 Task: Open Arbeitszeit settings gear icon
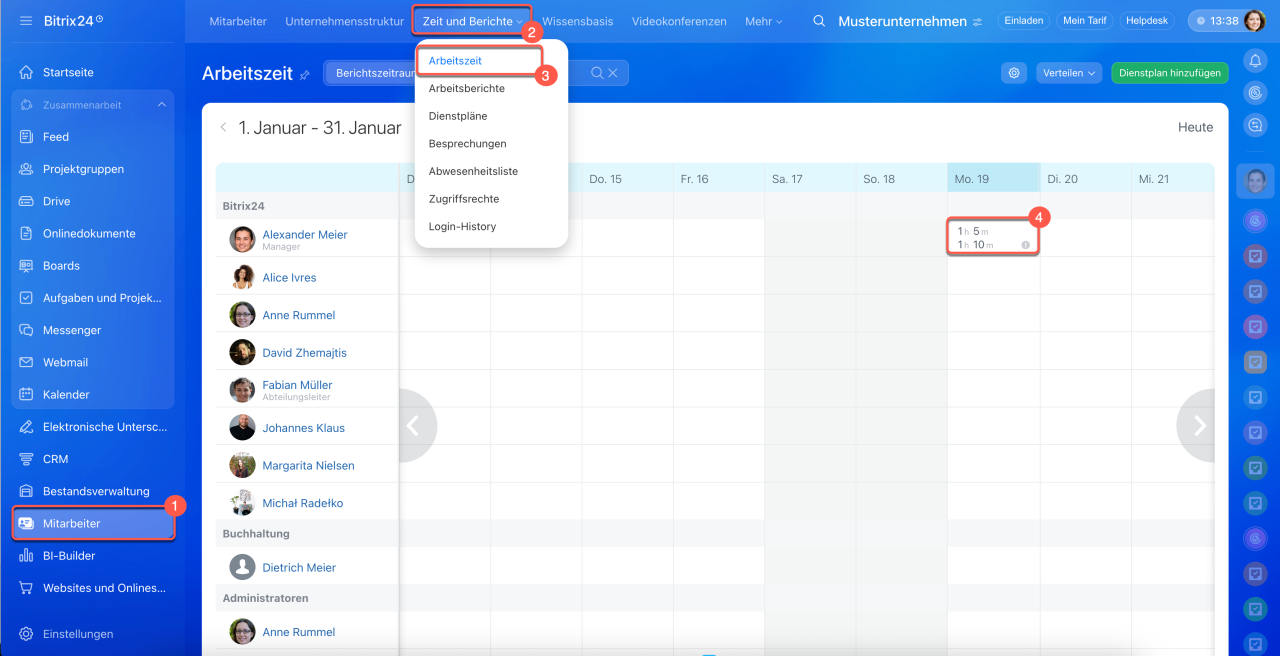click(x=1014, y=73)
